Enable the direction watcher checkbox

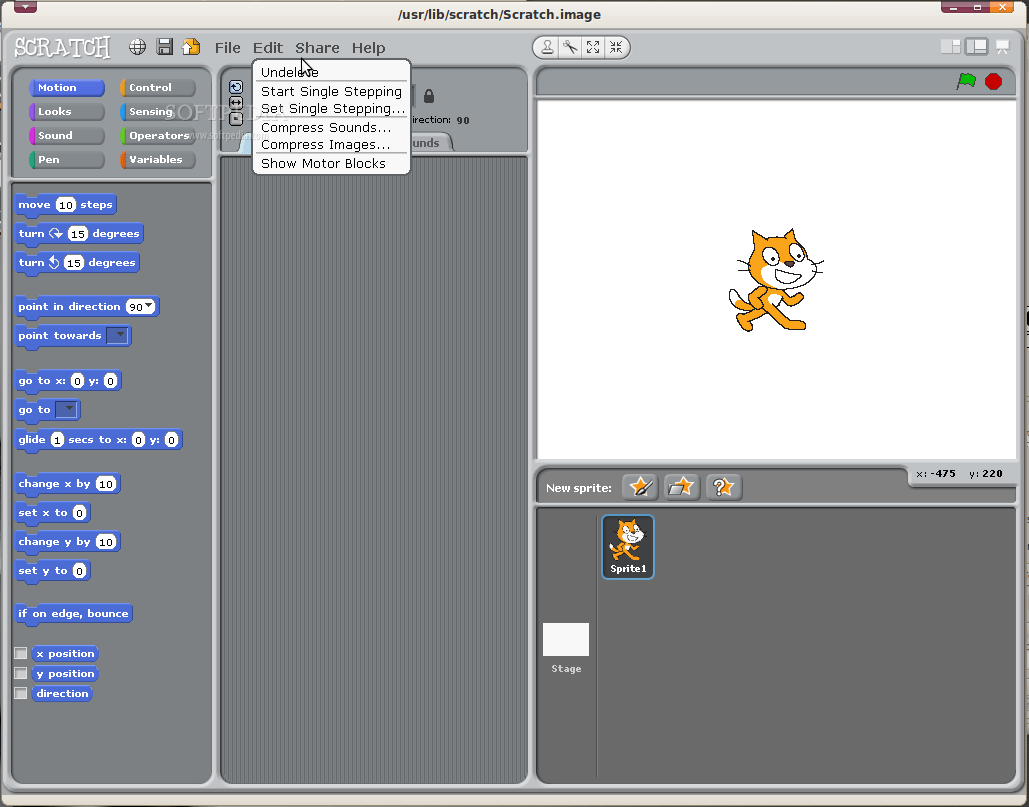21,693
